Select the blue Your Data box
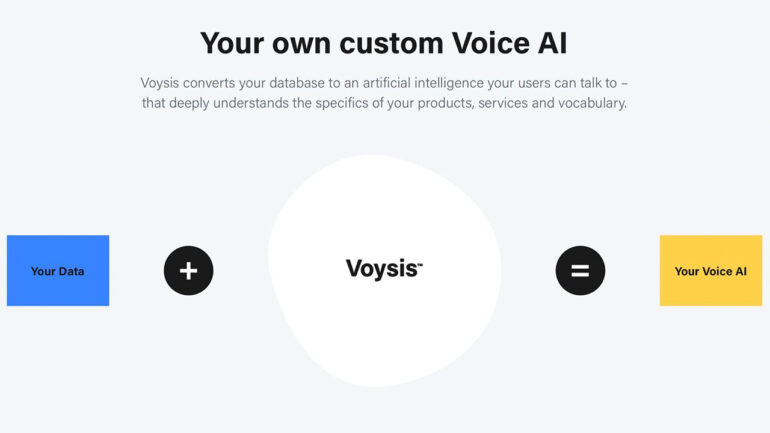This screenshot has width=770, height=433. (x=58, y=271)
